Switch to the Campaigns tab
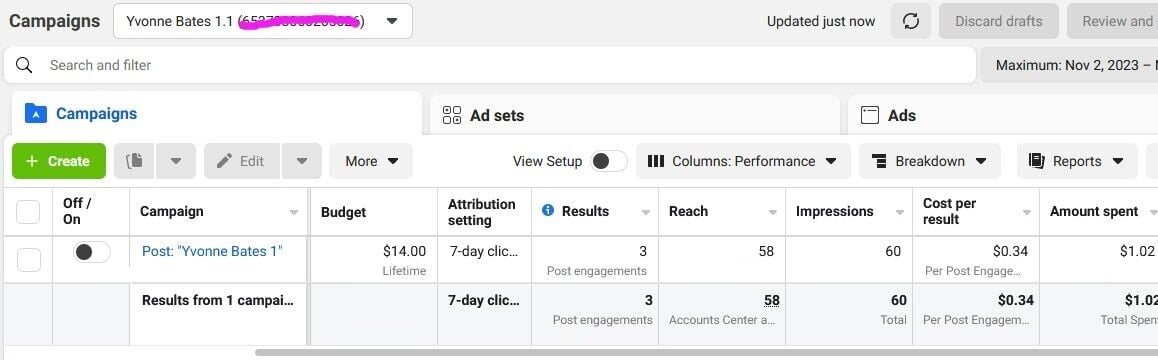Viewport: 1158px width, 360px height. (x=217, y=113)
